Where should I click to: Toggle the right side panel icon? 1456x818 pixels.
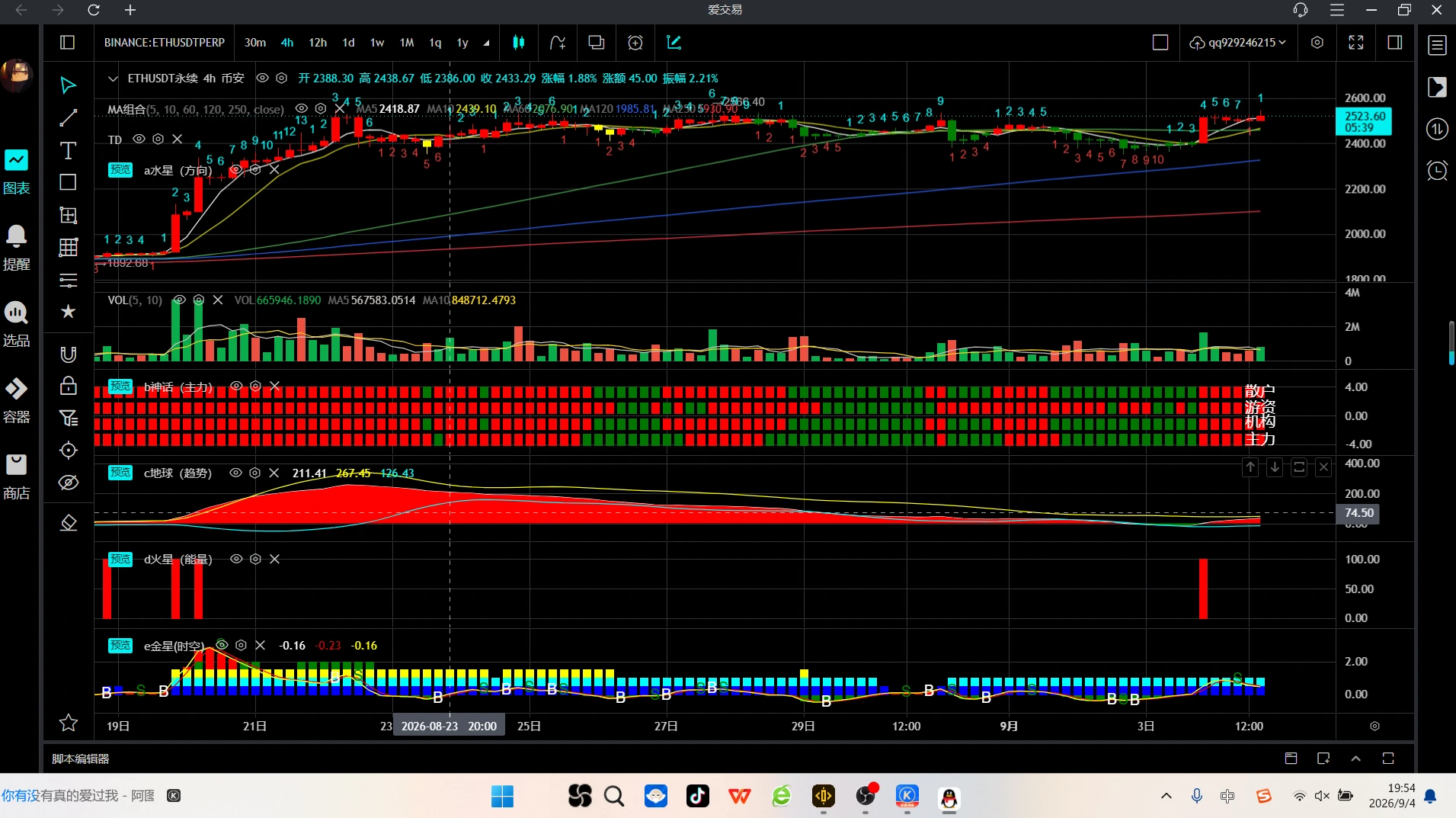(x=1395, y=43)
